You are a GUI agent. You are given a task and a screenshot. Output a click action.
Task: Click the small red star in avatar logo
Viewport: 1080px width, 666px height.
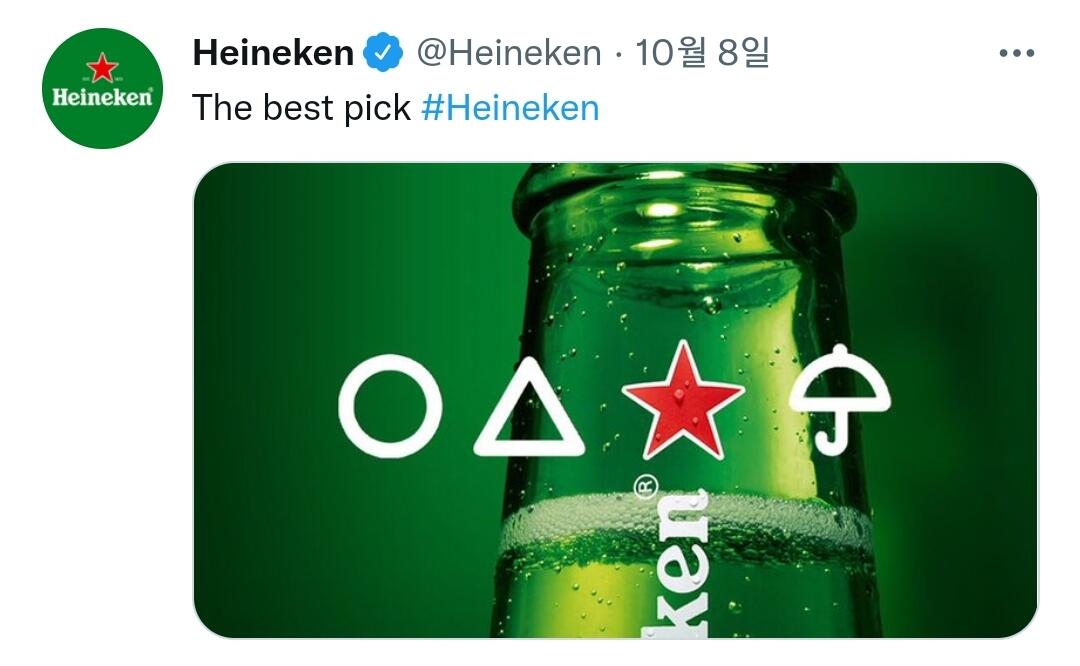click(x=102, y=68)
